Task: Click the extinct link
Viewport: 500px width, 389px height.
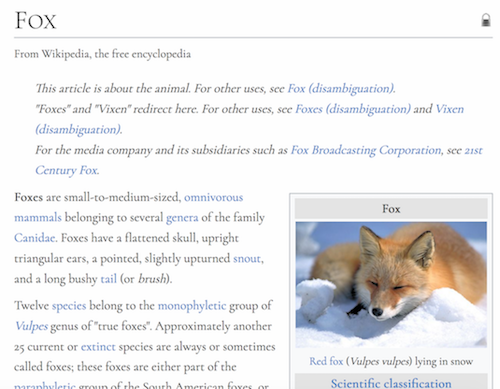Action: (98, 347)
